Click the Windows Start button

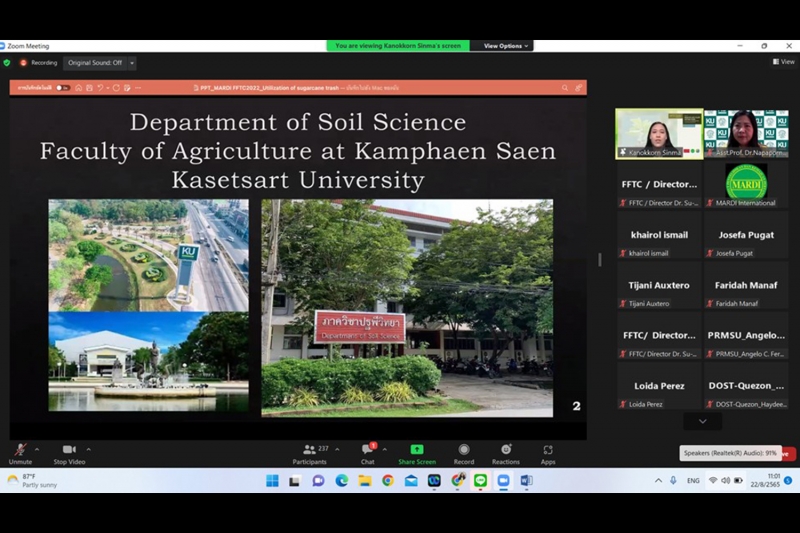[272, 481]
